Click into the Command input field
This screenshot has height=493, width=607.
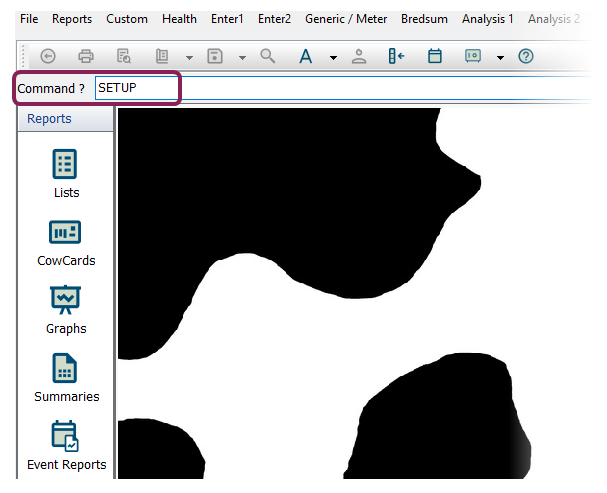pyautogui.click(x=343, y=88)
